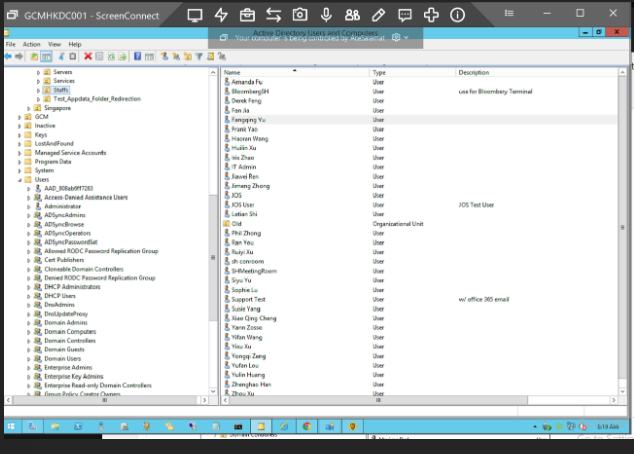Expand the Managed Service Accounts node
This screenshot has width=634, height=454.
[19, 153]
